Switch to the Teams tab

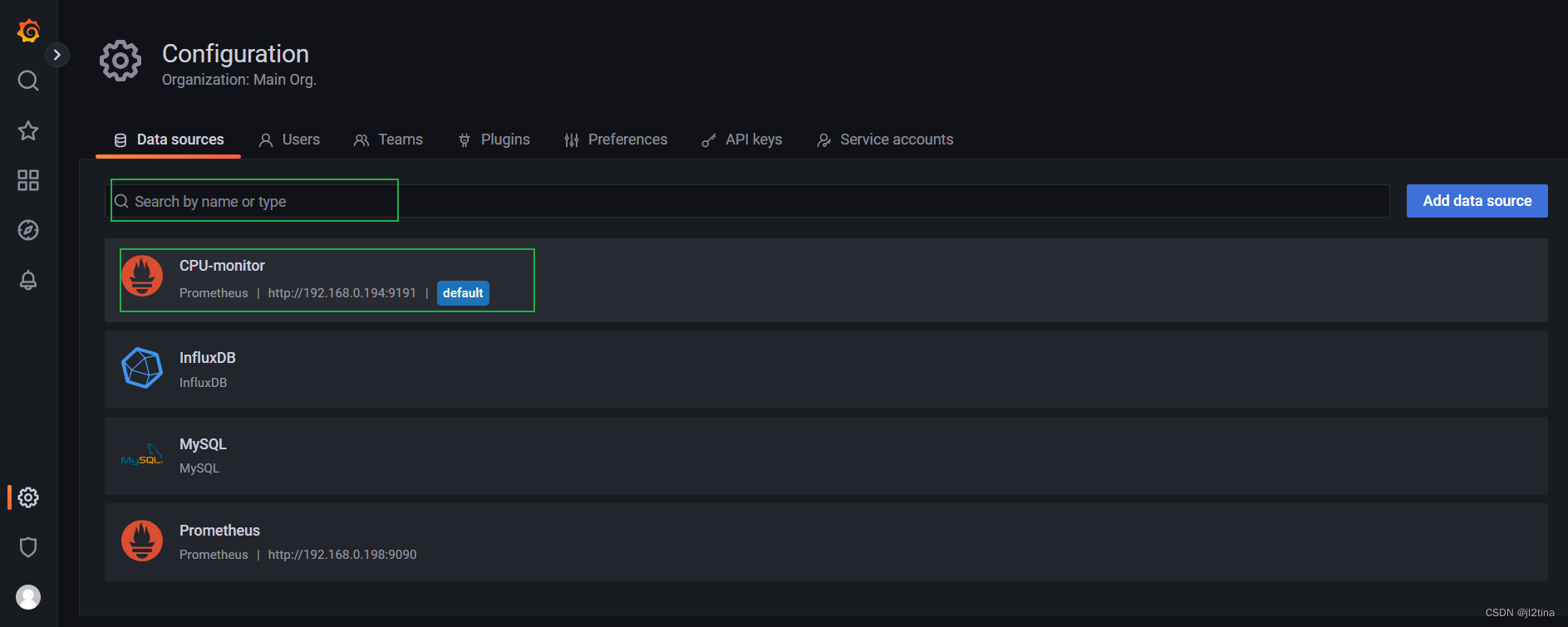(x=388, y=140)
